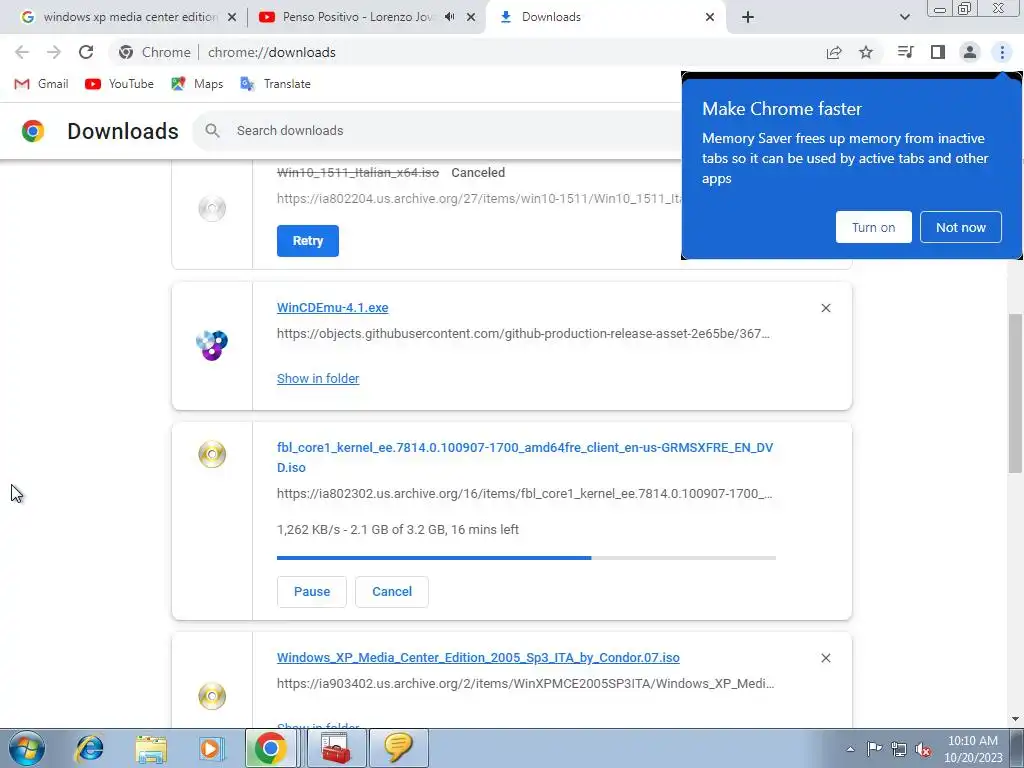Launch Internet Explorer from taskbar
The height and width of the screenshot is (768, 1024).
(x=89, y=748)
